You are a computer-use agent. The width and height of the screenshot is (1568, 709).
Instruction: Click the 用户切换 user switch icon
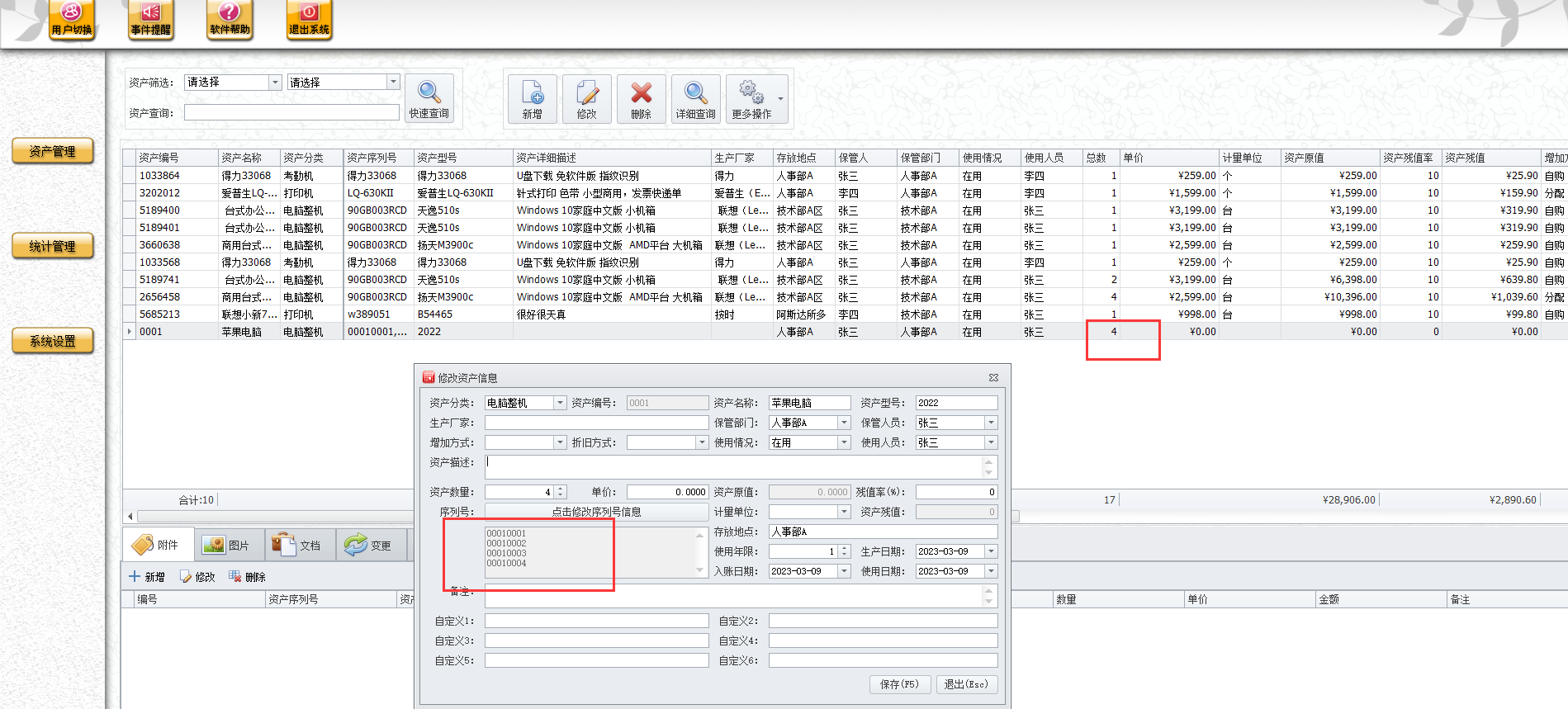[x=72, y=19]
